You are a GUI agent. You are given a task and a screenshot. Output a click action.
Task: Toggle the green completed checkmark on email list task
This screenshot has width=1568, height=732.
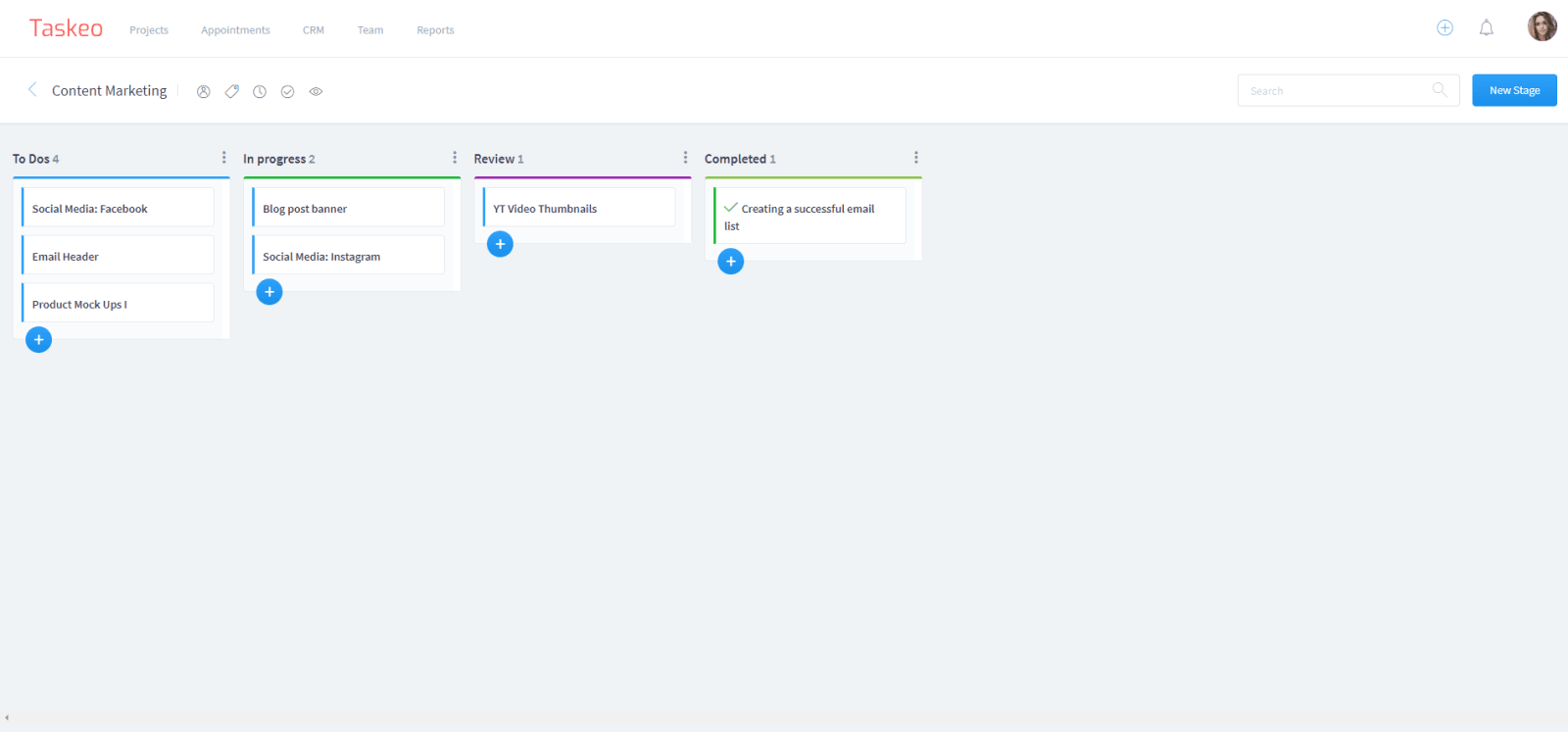click(731, 208)
